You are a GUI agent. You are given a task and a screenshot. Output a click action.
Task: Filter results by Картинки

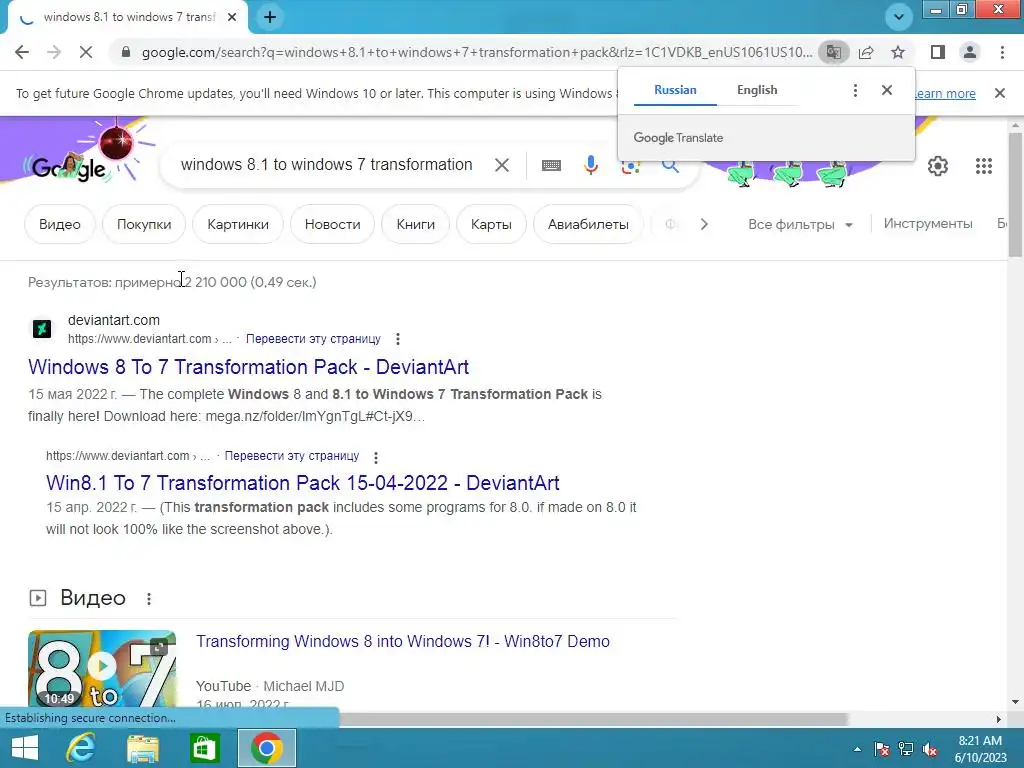point(238,224)
